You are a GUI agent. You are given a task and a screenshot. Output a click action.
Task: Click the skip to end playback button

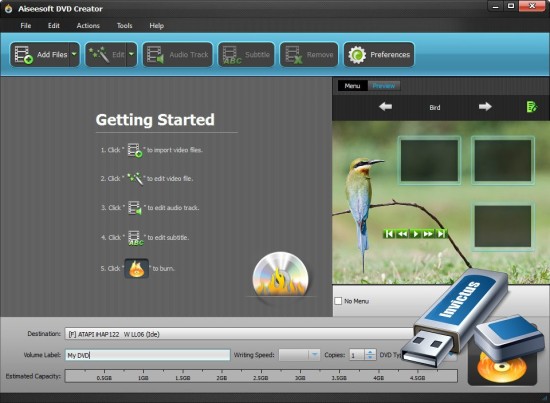pos(441,234)
